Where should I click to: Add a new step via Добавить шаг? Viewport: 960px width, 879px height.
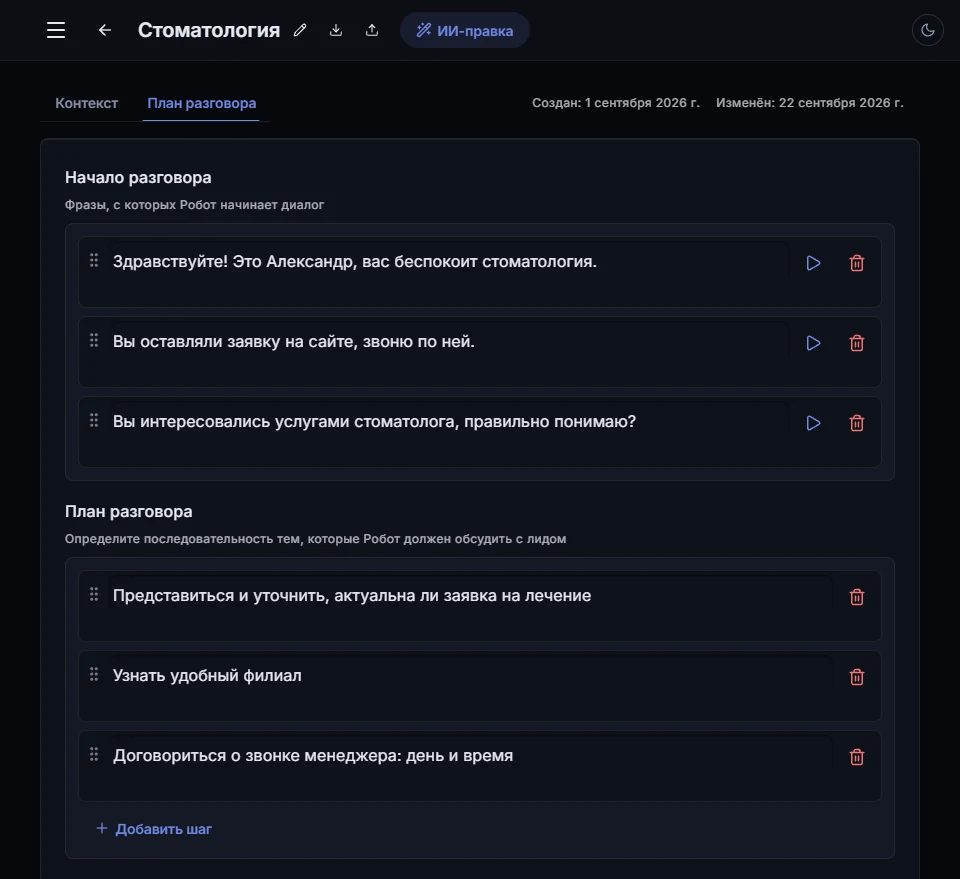click(154, 829)
